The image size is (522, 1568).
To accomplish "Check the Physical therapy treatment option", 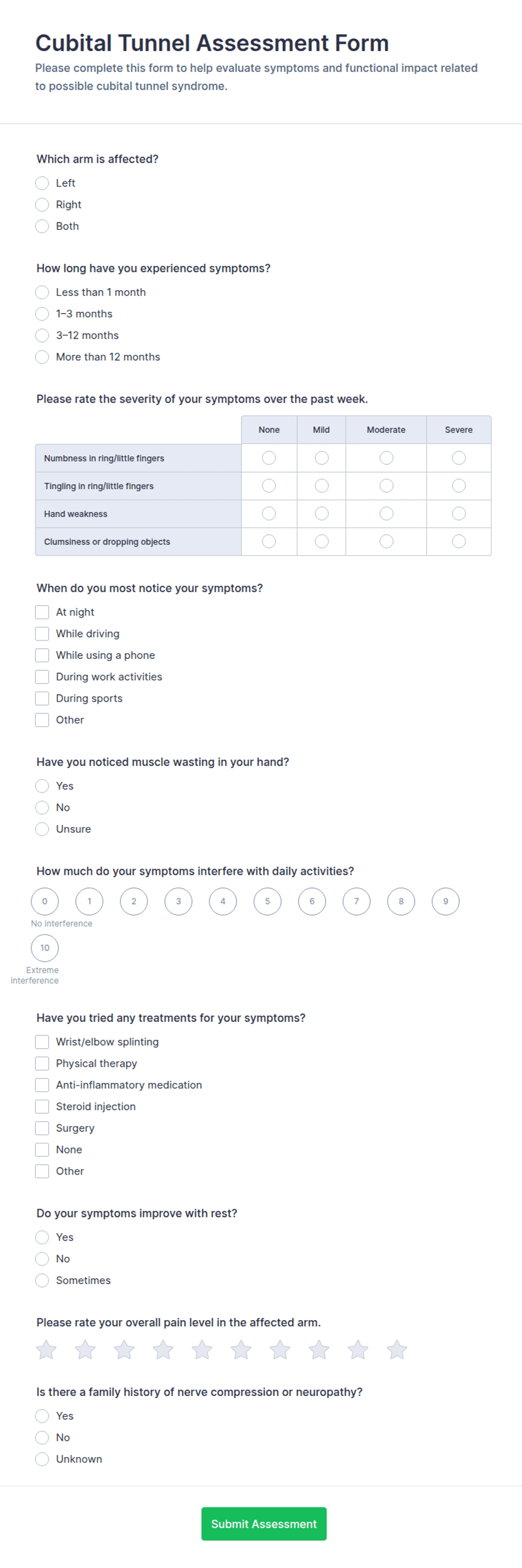I will pos(42,1063).
